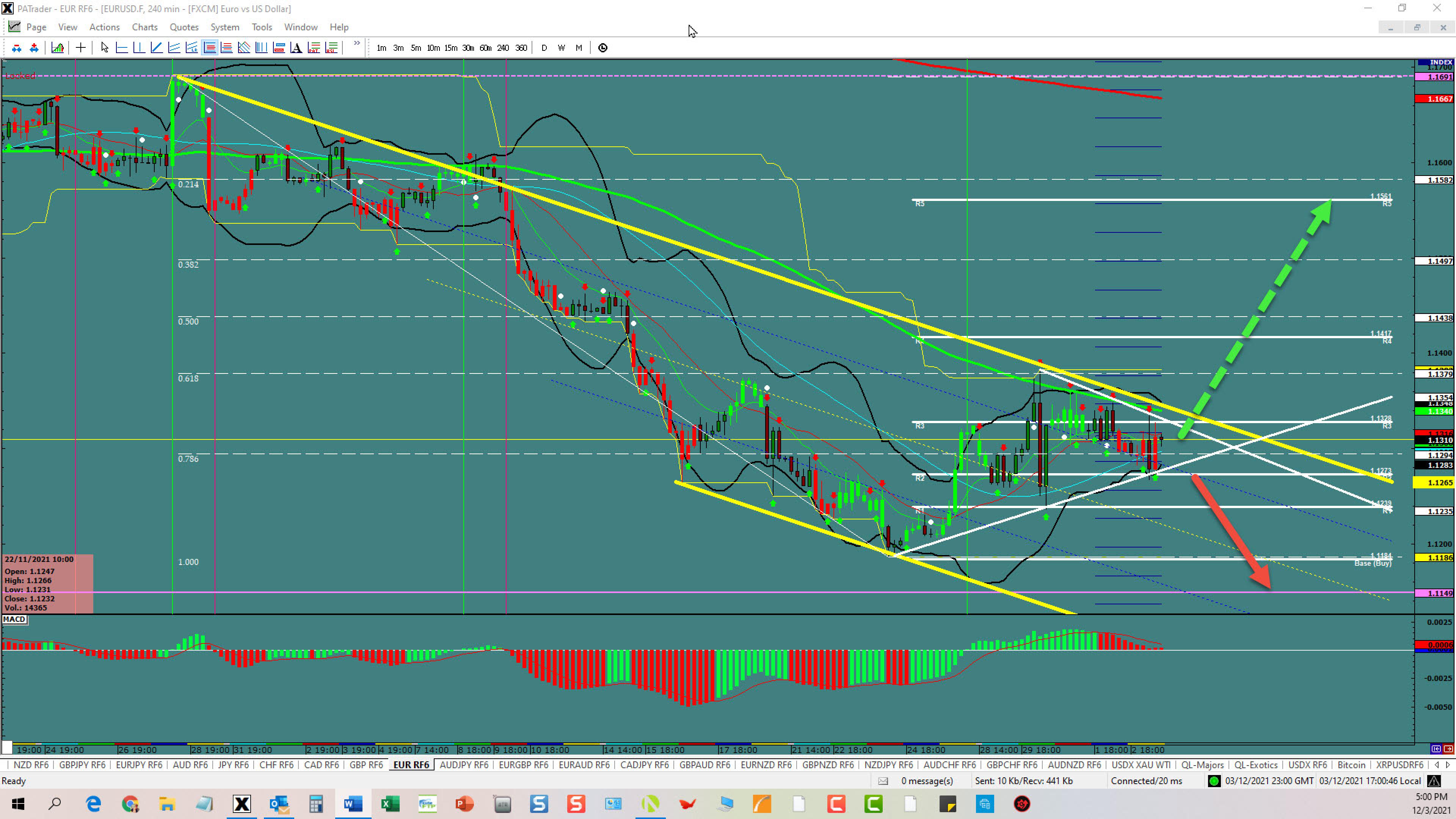1456x819 pixels.
Task: Toggle the highlighted Fibonacci retracement tool
Action: pyautogui.click(x=209, y=48)
